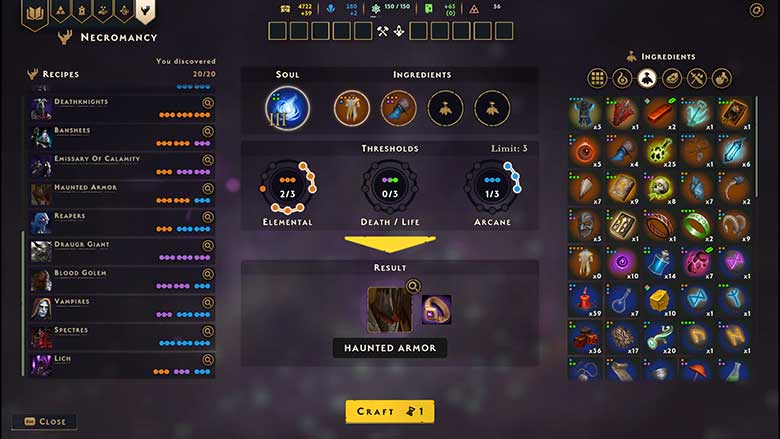Pick the green ring ingredient
780x439 pixels.
coord(697,225)
